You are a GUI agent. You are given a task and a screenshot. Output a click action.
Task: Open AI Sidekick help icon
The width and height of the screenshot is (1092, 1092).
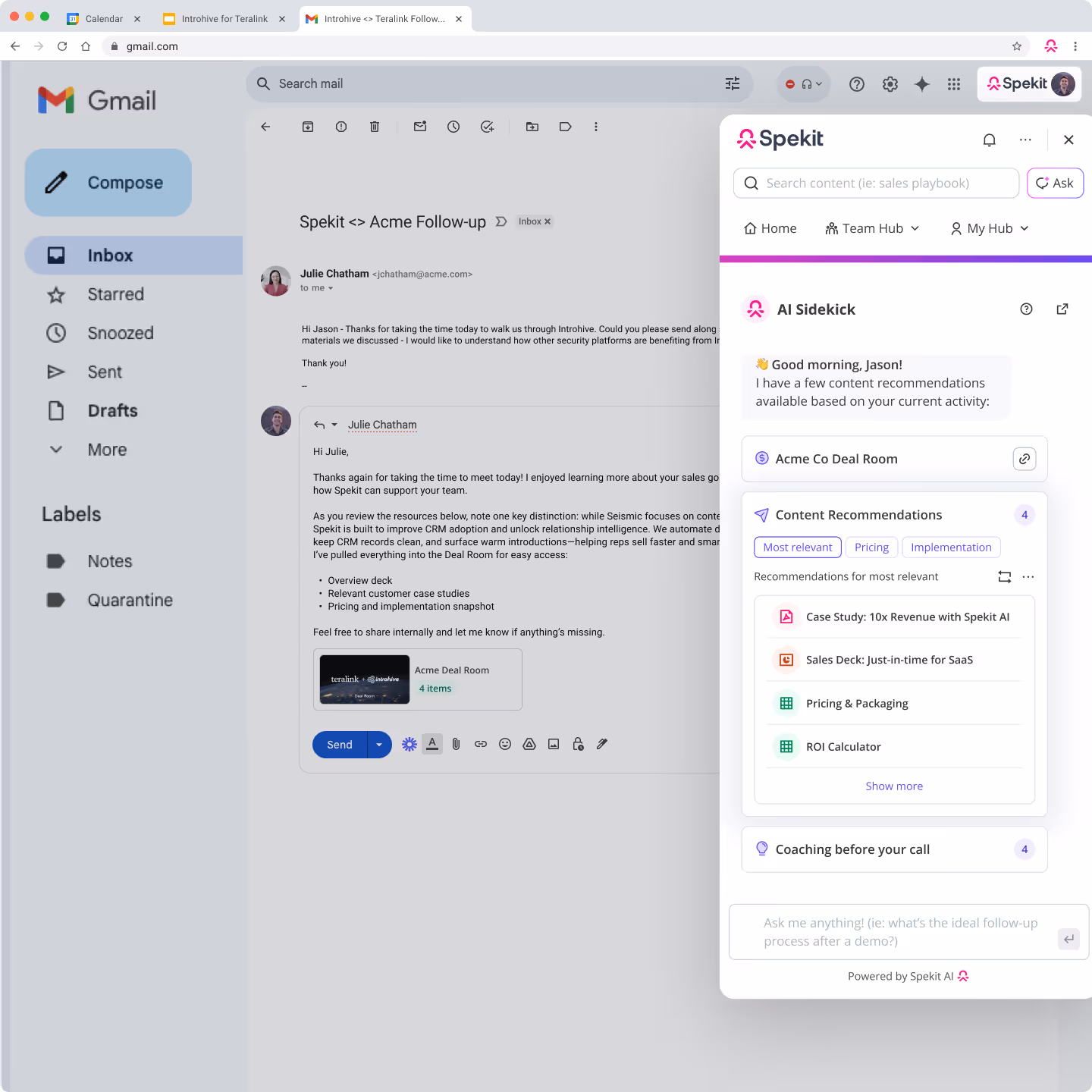pyautogui.click(x=1026, y=309)
